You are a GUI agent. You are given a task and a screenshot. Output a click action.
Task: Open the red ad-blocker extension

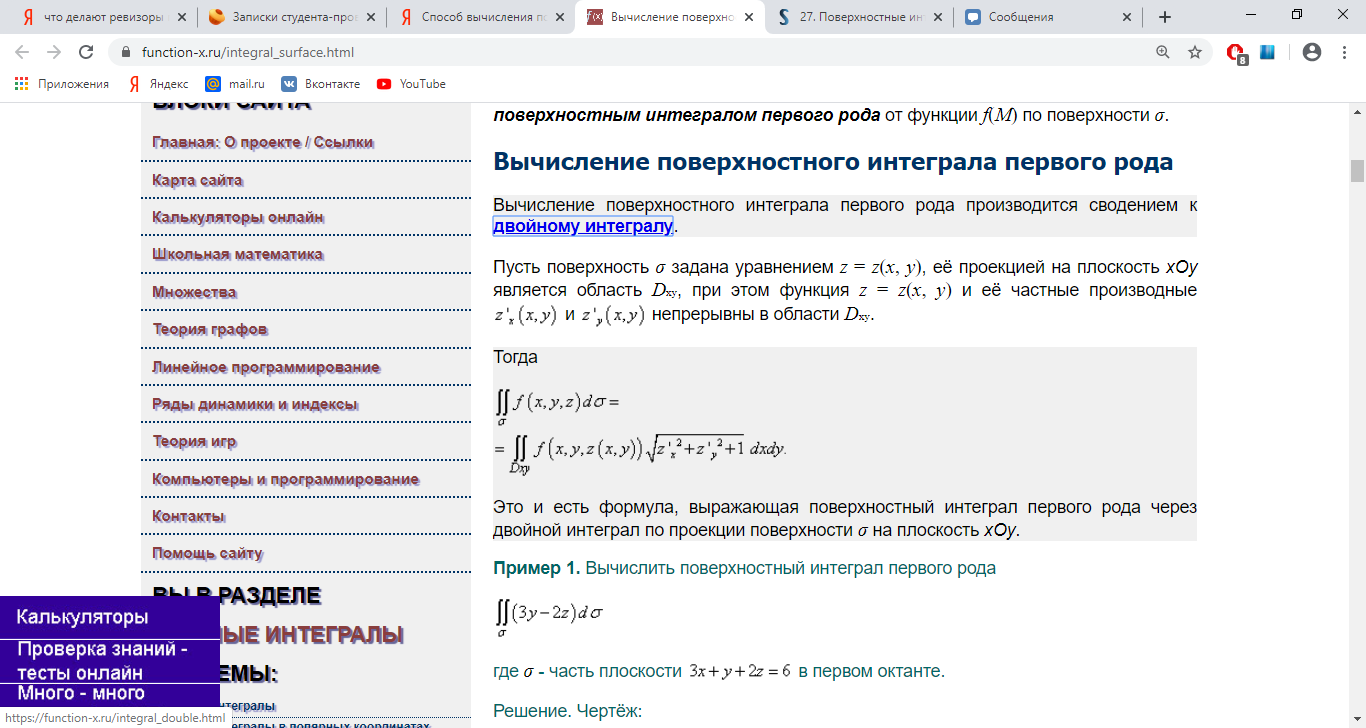(1237, 53)
